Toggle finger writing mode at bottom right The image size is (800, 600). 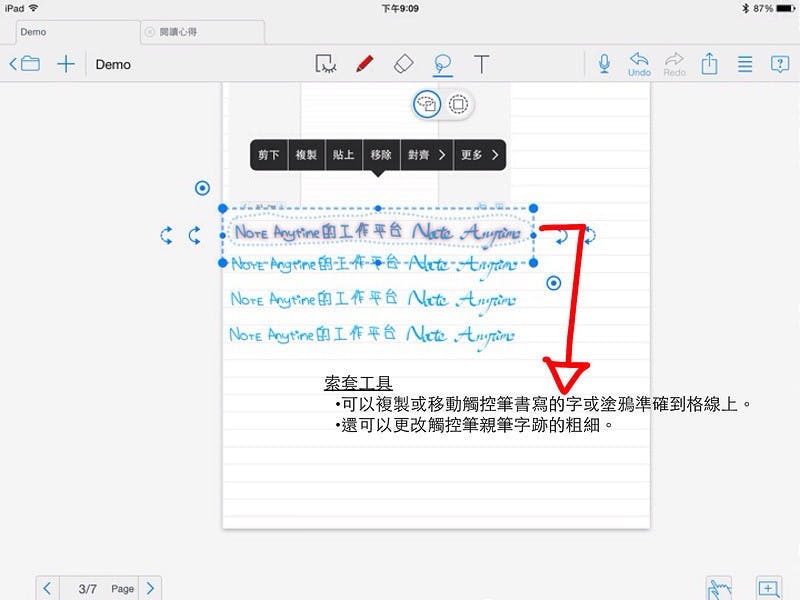point(718,588)
